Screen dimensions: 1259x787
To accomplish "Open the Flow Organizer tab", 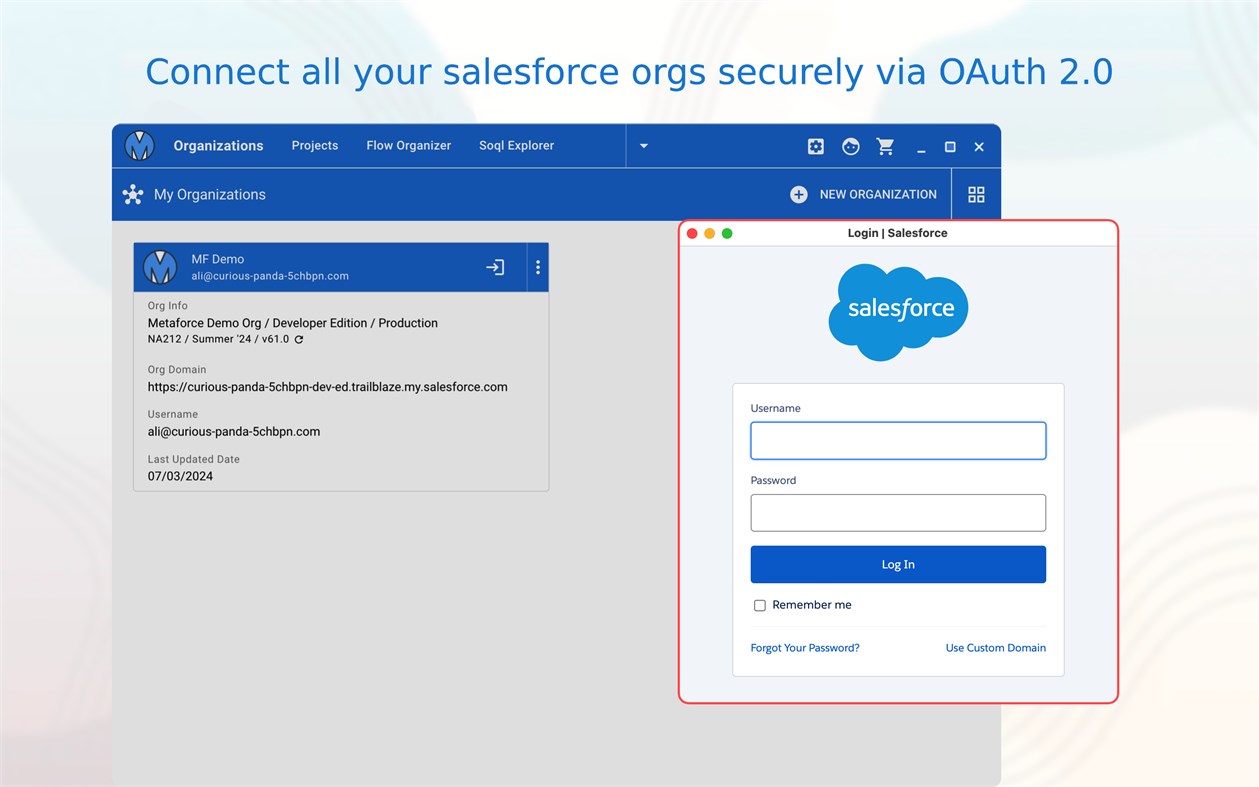I will click(409, 146).
